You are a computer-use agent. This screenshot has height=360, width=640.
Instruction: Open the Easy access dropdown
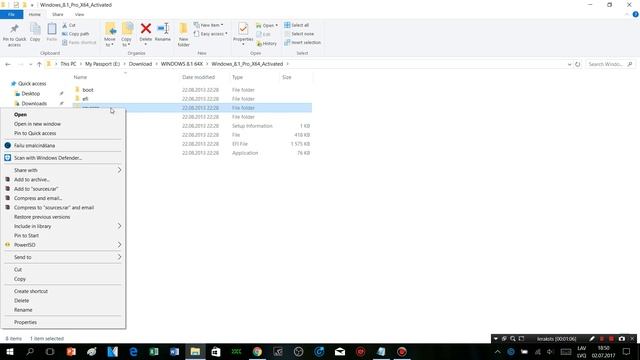[x=211, y=34]
